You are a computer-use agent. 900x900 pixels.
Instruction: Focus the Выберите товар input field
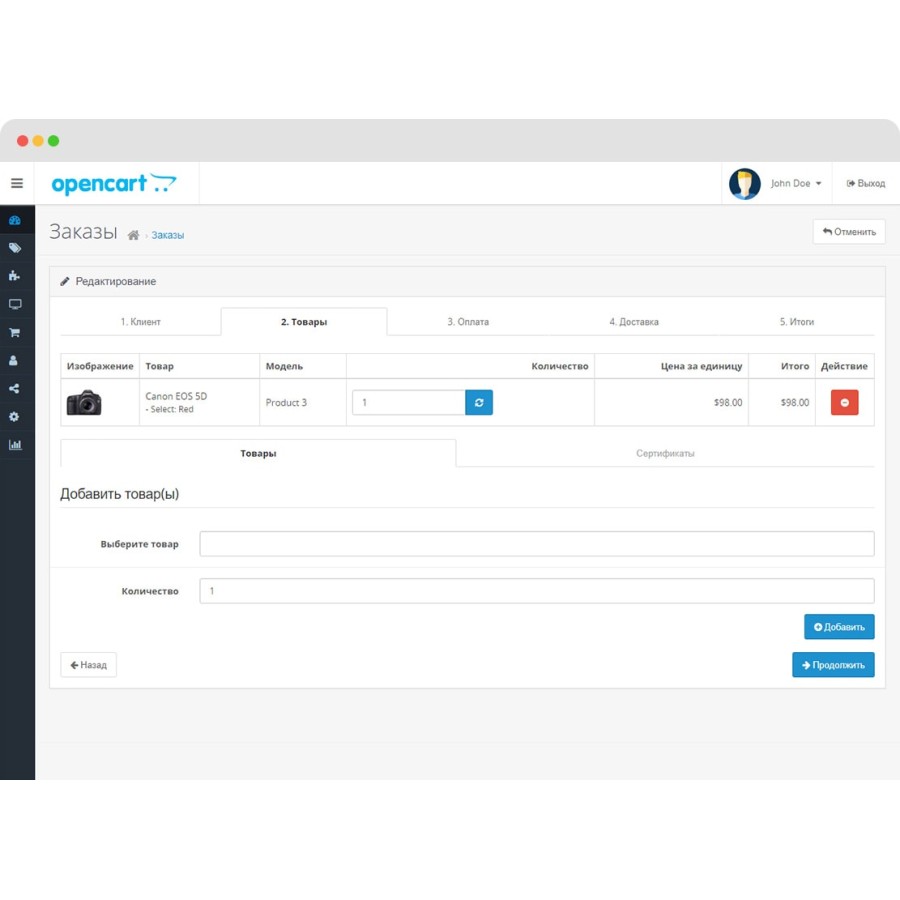[x=537, y=544]
